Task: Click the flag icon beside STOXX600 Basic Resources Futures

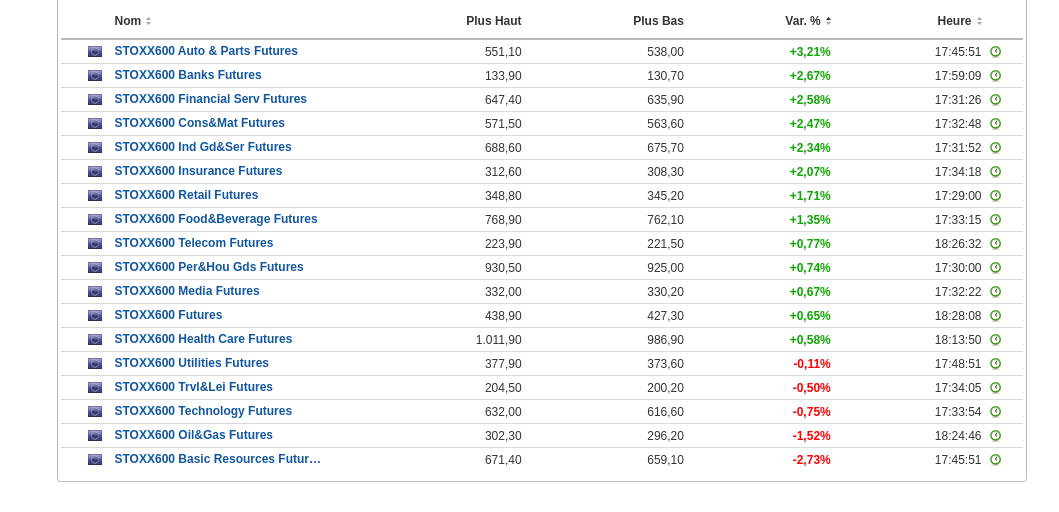Action: coord(95,460)
